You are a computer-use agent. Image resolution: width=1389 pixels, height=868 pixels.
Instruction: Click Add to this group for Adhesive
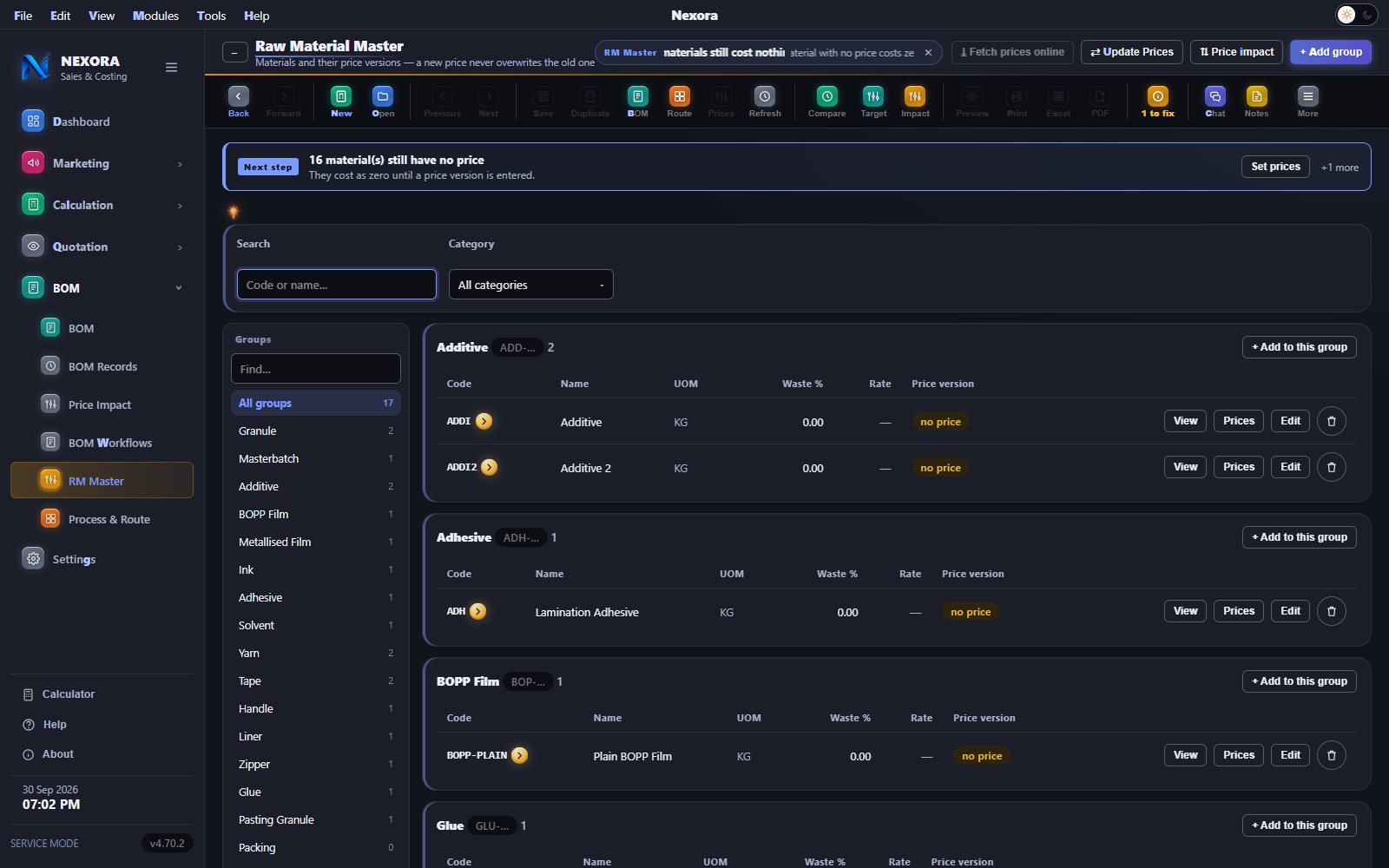[1300, 537]
